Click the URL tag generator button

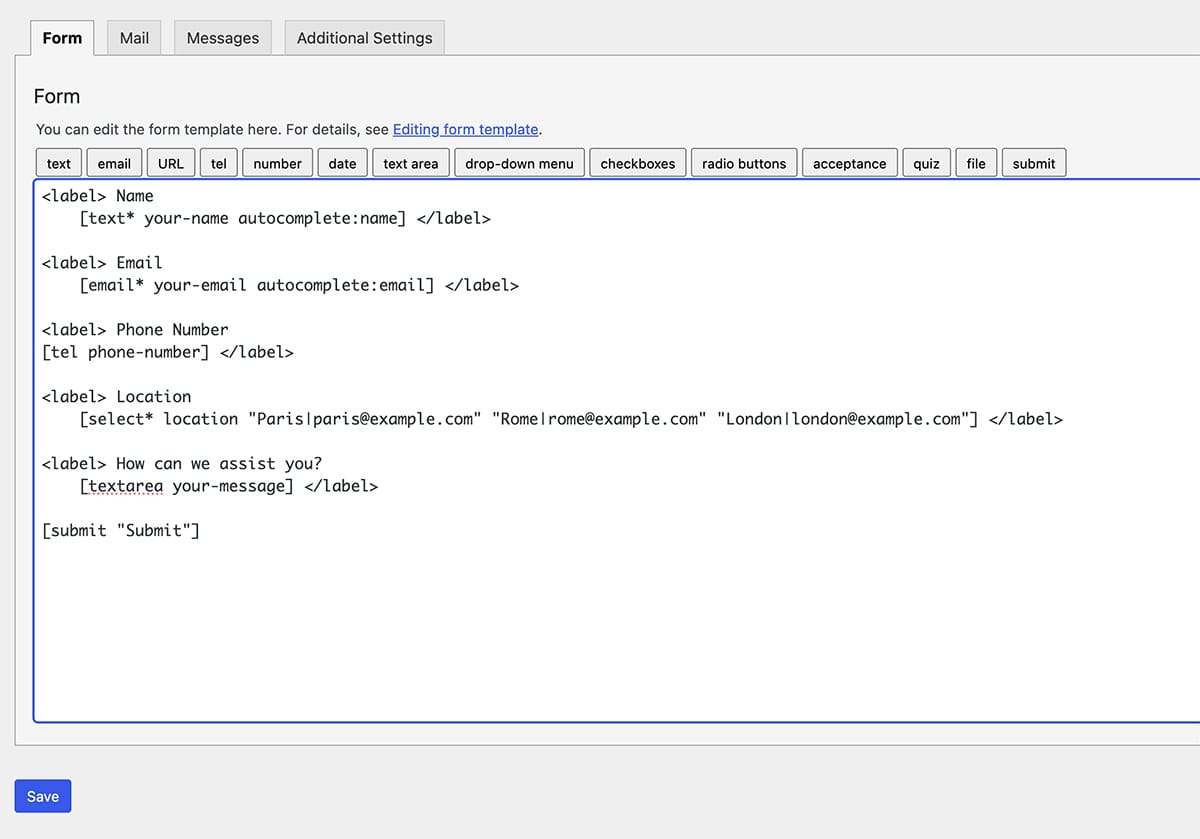click(171, 163)
